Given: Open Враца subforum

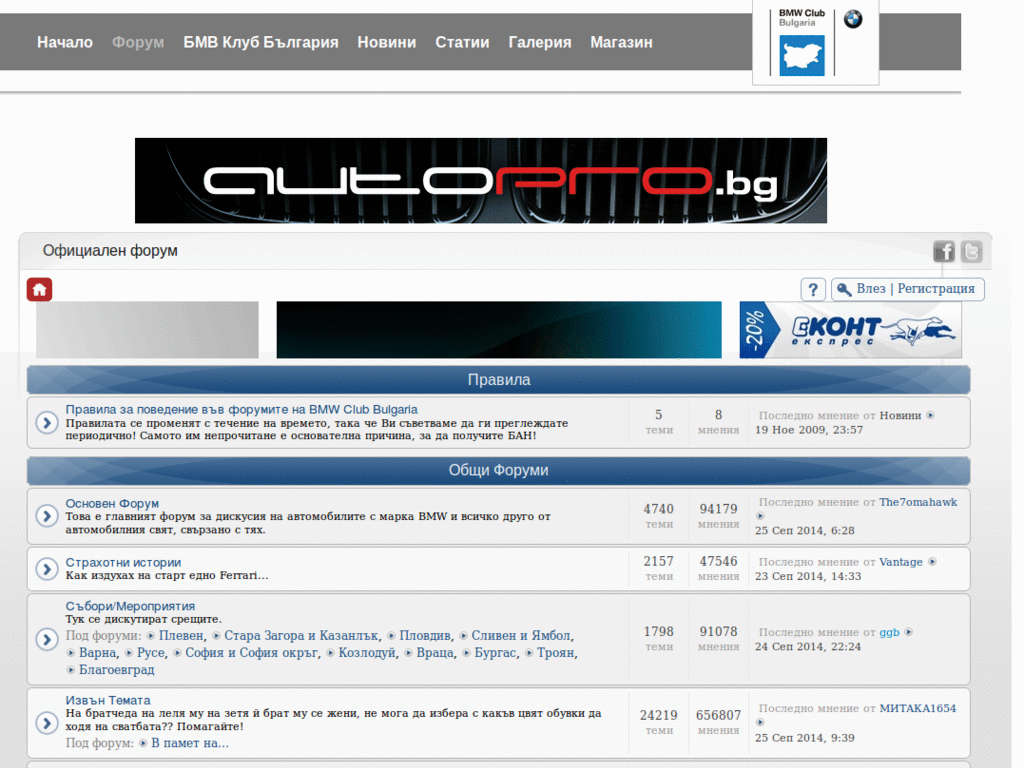Looking at the screenshot, I should [435, 652].
